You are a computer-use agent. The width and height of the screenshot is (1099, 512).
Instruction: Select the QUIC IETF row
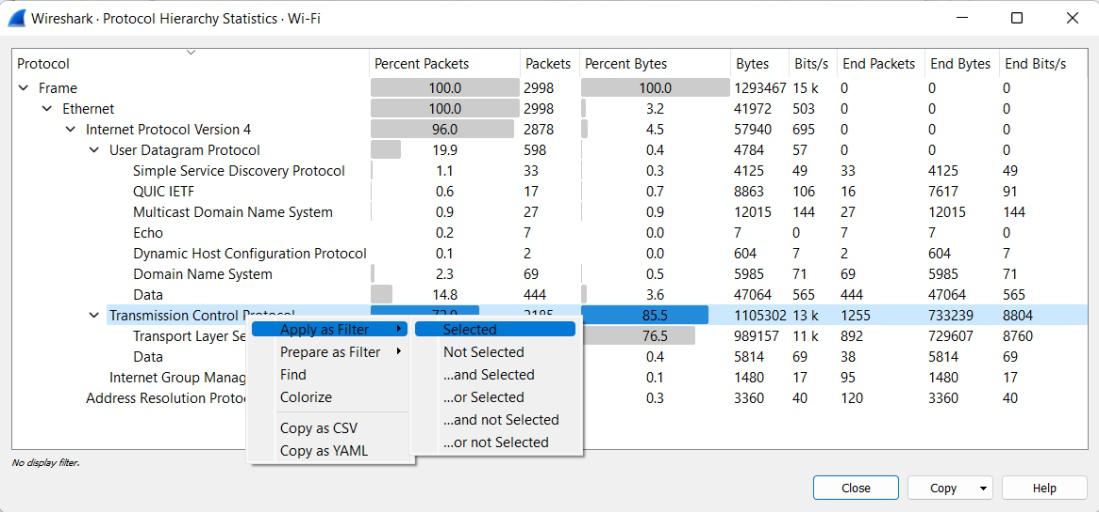pos(550,191)
